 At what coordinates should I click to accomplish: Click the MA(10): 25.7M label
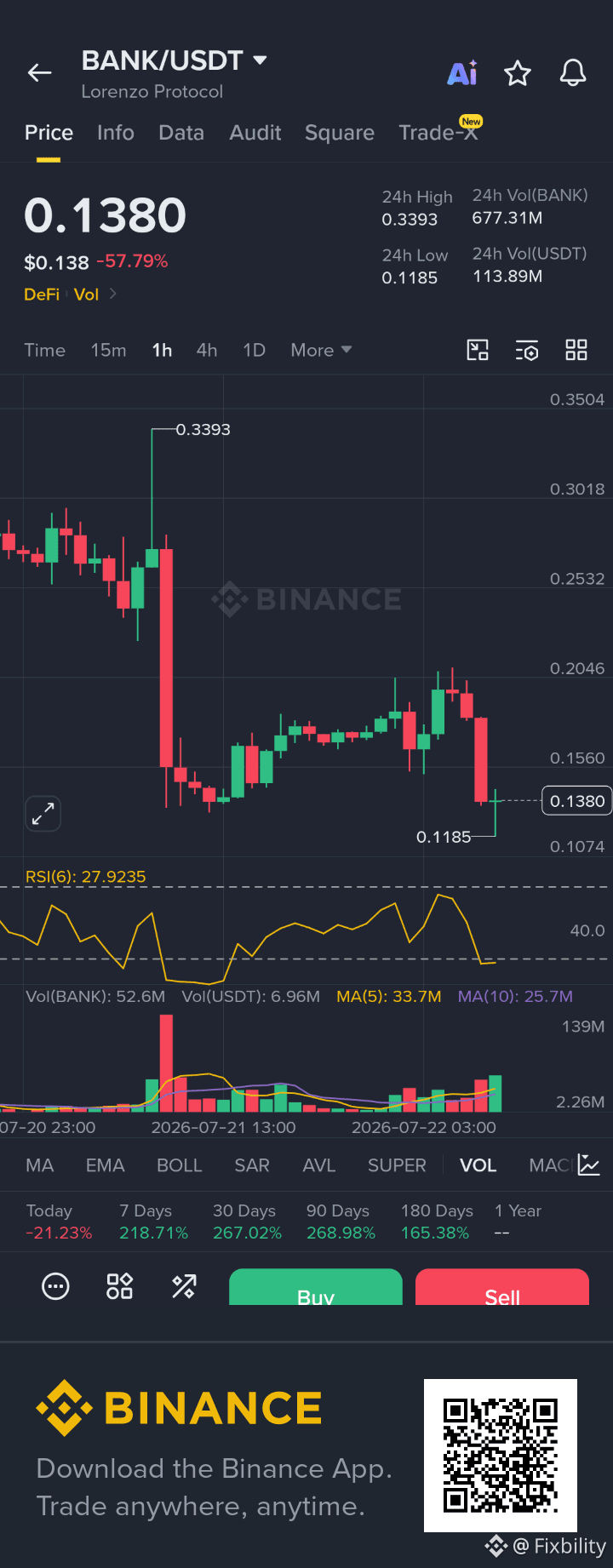pos(515,996)
